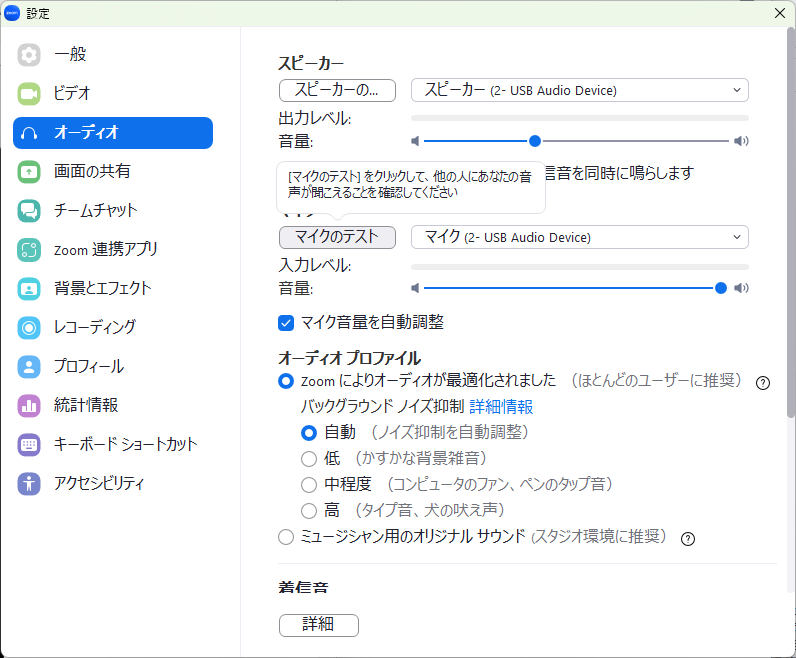
Task: Click microphone volume high icon
Action: click(741, 288)
